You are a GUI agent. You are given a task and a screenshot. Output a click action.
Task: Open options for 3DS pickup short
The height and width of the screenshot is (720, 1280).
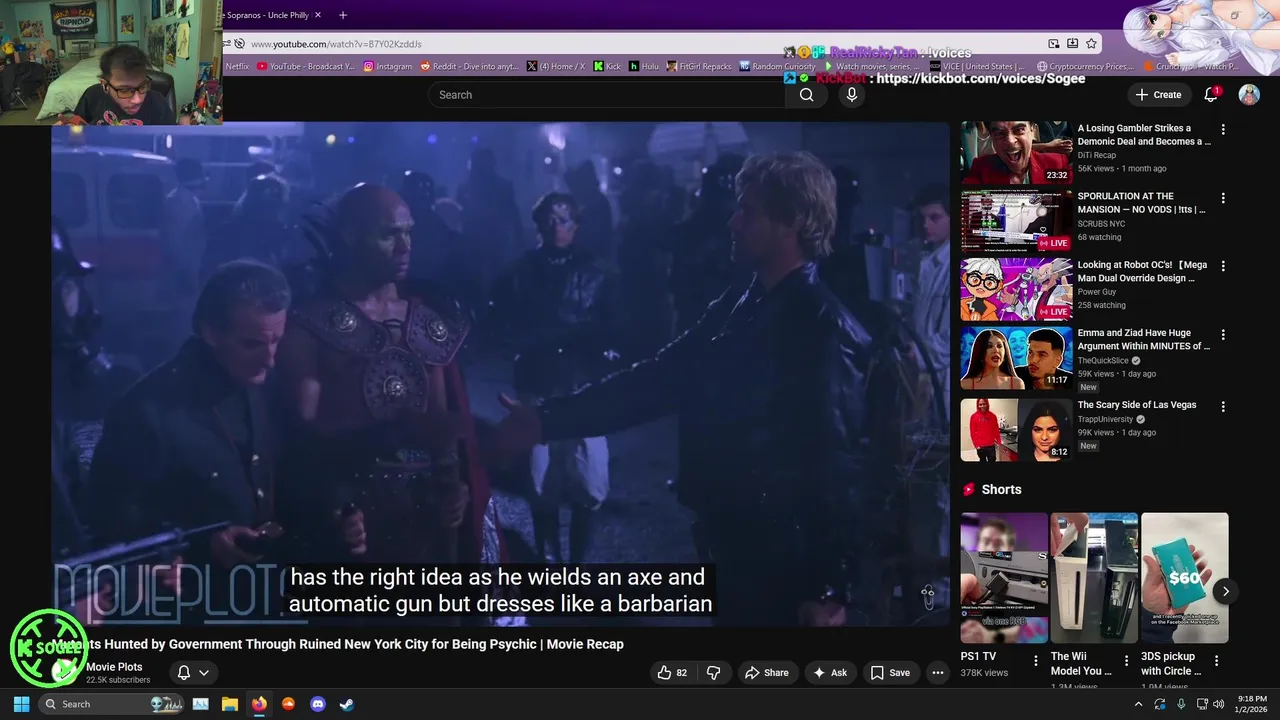(1216, 661)
